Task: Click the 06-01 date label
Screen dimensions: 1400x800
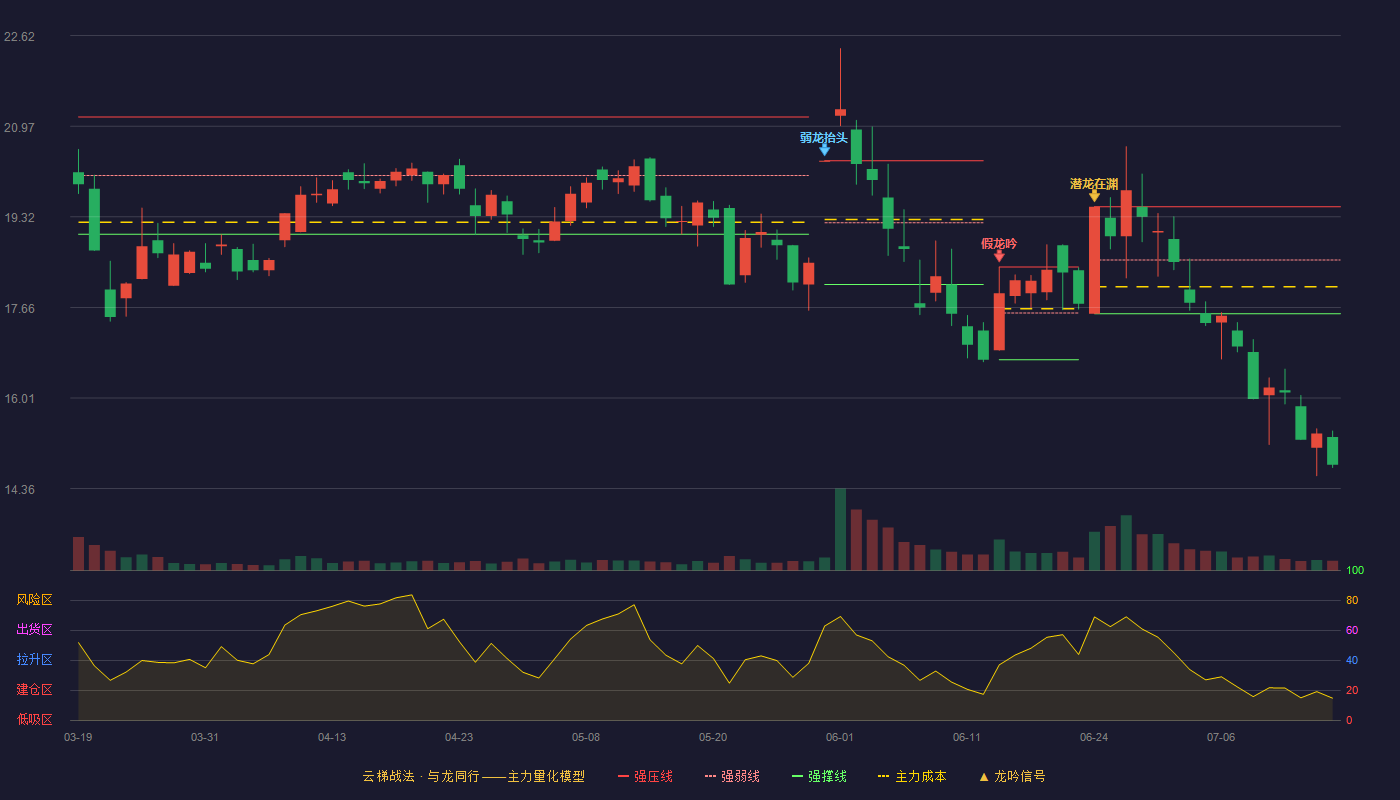Action: point(840,737)
